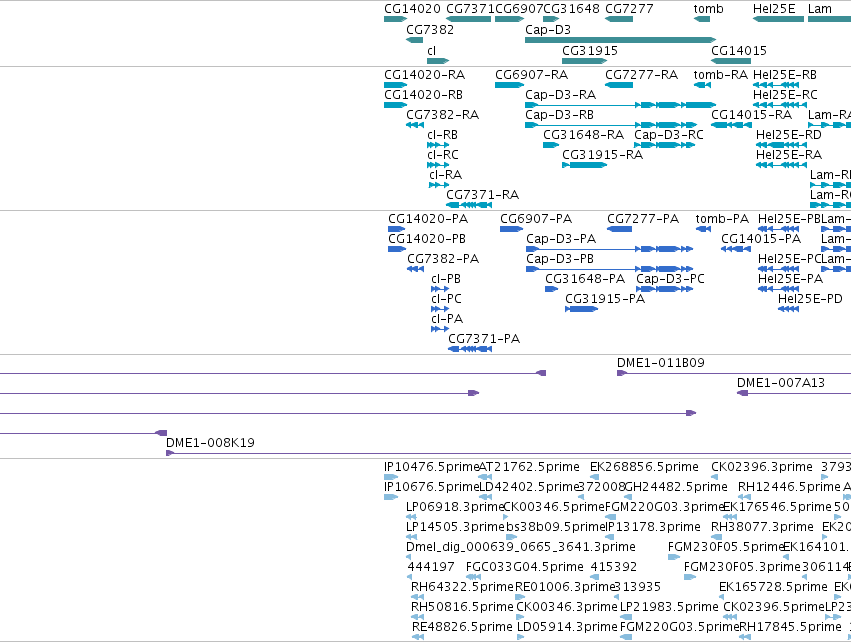Screen dimensions: 851x642
Task: Click the 'LD05914.3prime' EST label
Action: pos(567,627)
